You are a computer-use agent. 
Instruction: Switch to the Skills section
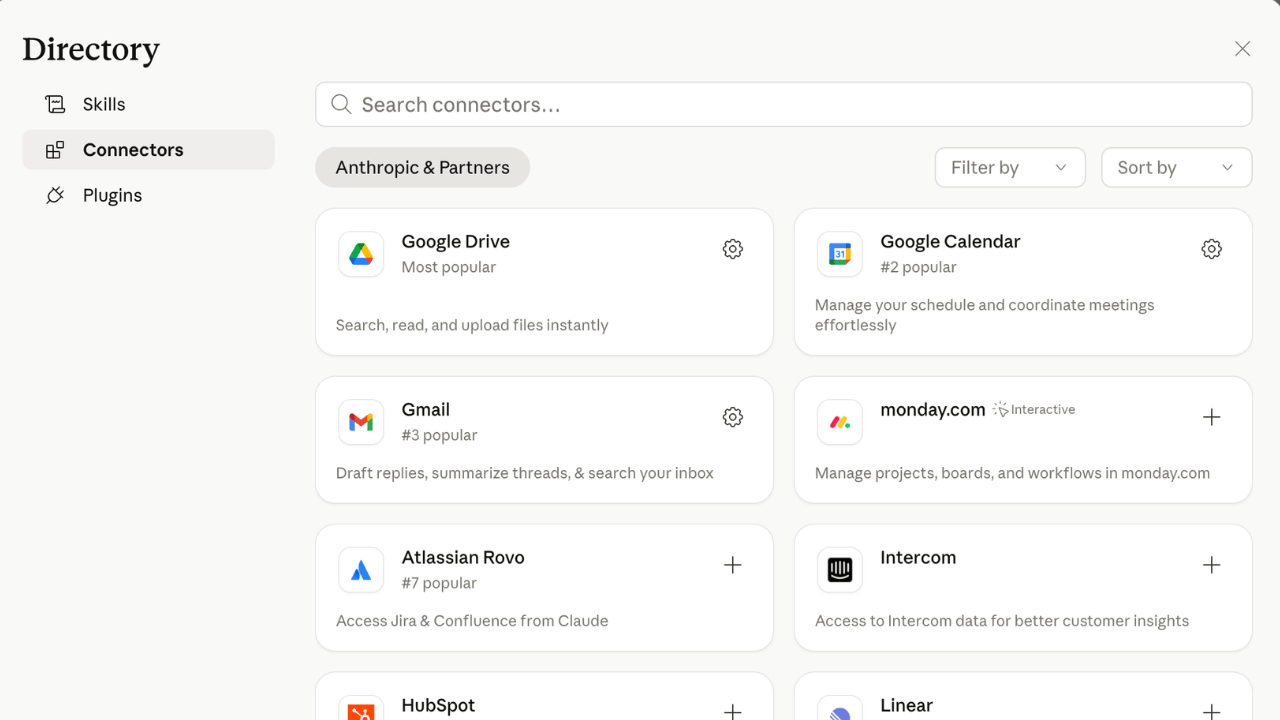(148, 104)
